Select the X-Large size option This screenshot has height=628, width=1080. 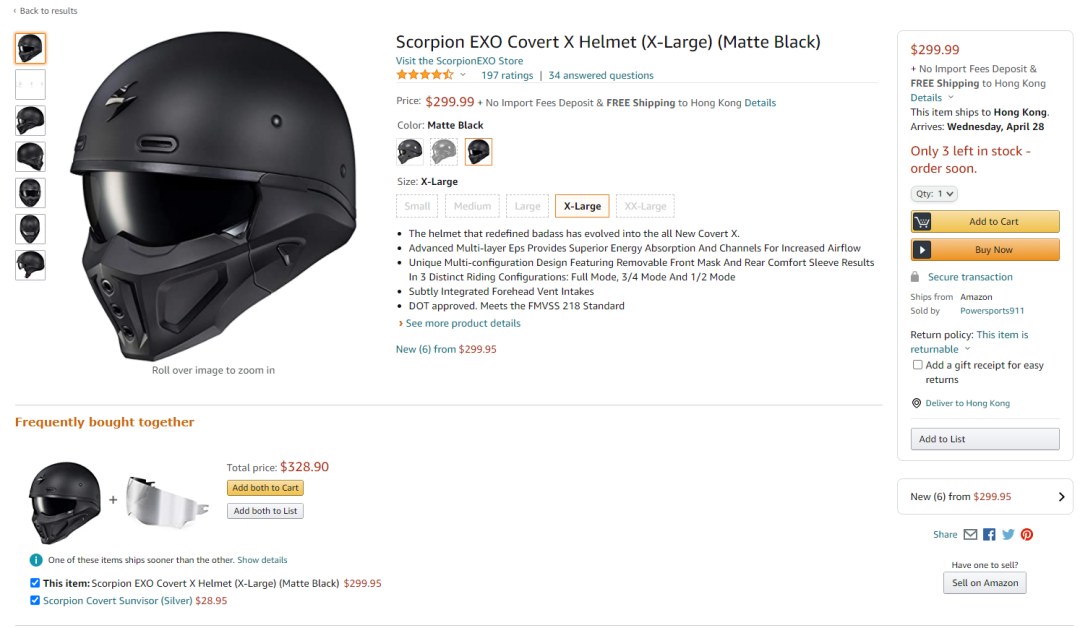[582, 206]
